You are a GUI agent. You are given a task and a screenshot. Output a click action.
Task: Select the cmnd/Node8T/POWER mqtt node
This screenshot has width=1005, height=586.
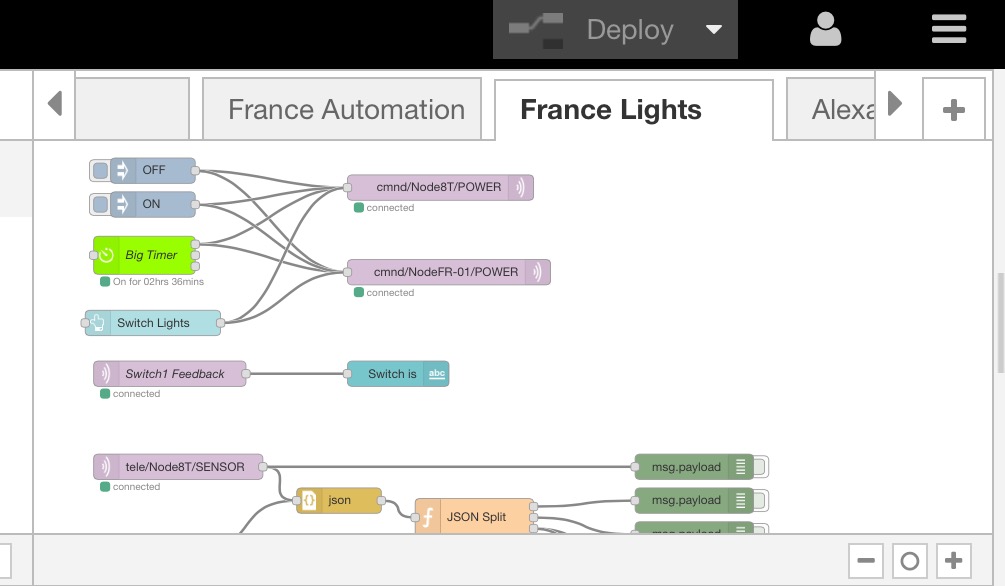point(440,188)
